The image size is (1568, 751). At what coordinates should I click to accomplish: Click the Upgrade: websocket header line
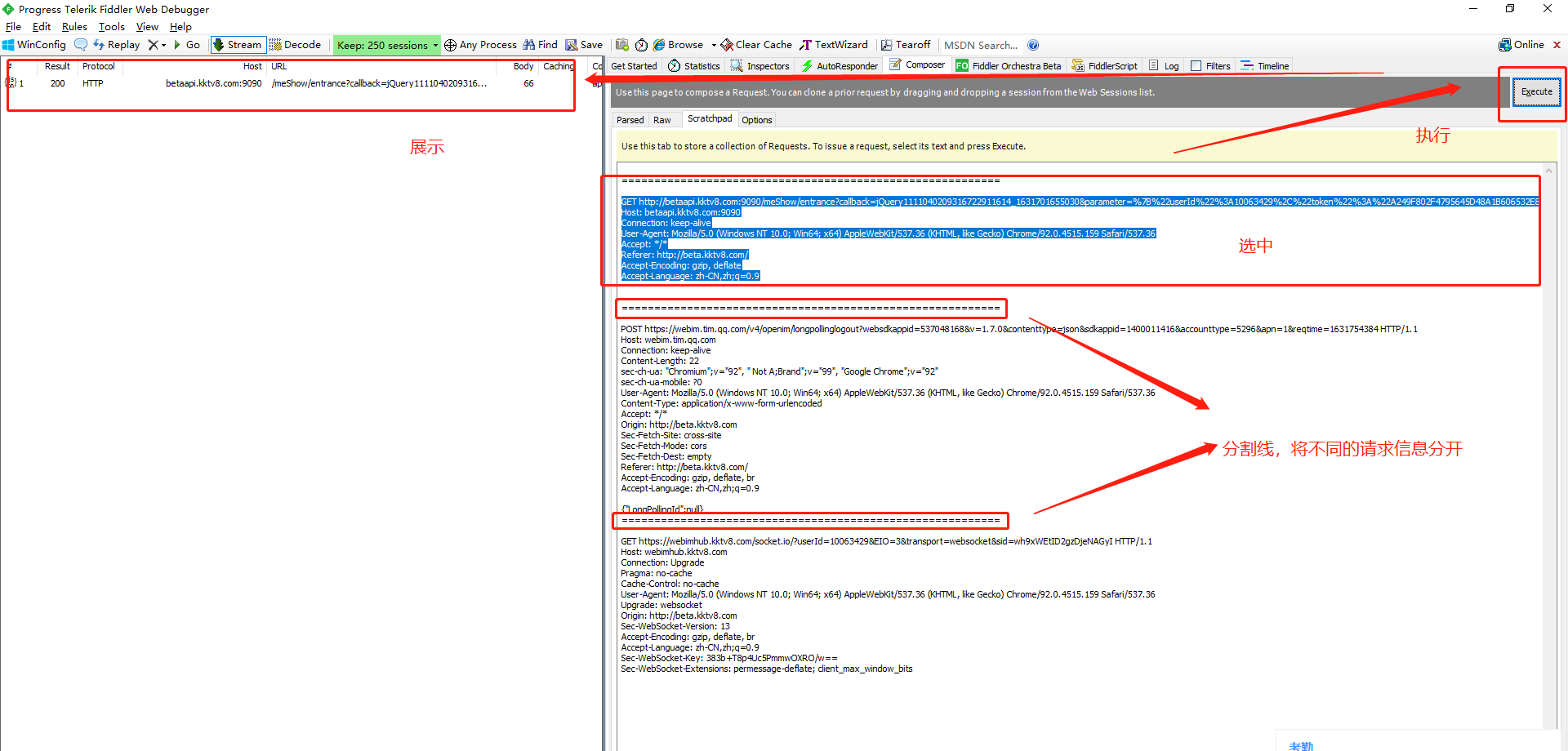661,605
